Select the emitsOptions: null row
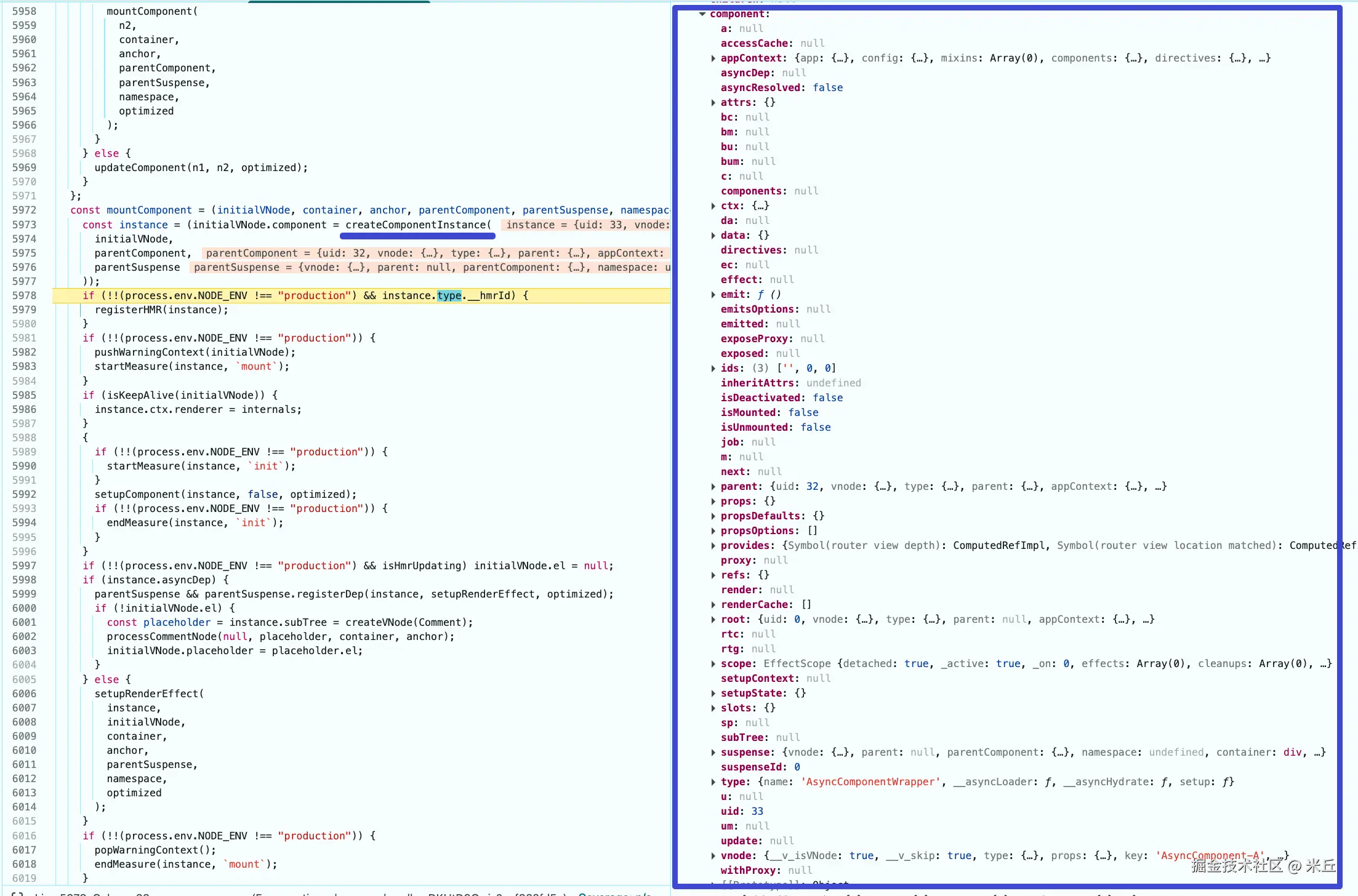Image resolution: width=1358 pixels, height=896 pixels. [x=776, y=310]
